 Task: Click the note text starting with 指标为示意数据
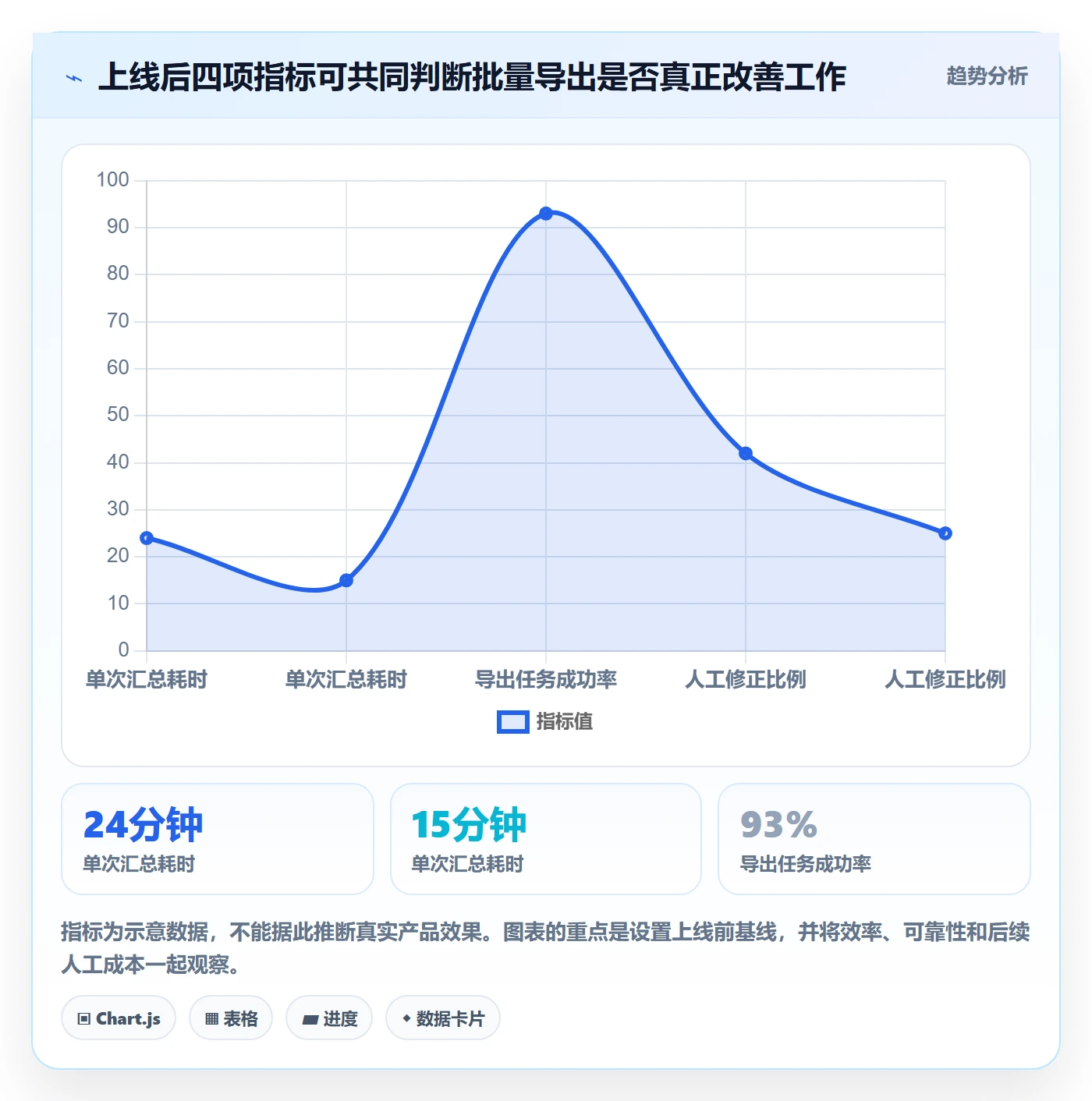[546, 948]
